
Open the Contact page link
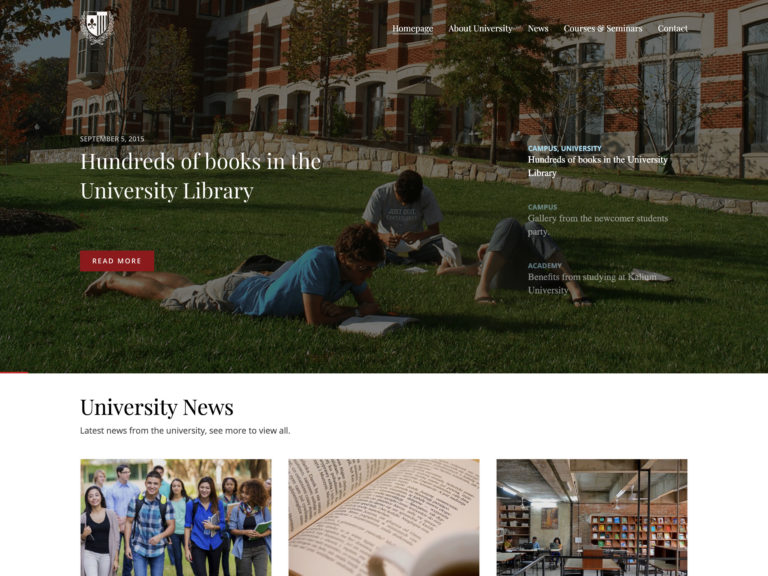[x=672, y=28]
